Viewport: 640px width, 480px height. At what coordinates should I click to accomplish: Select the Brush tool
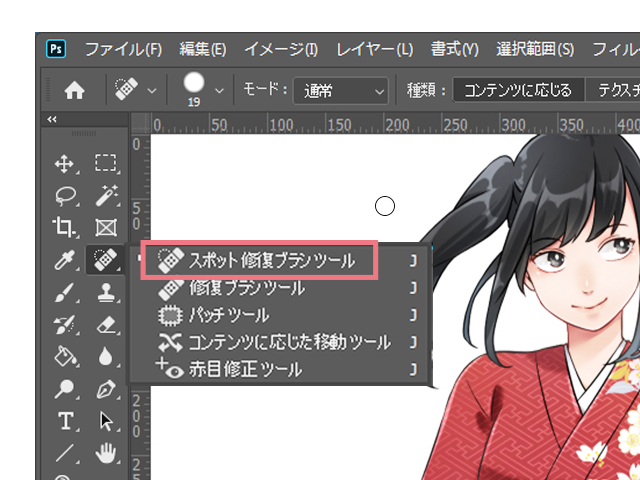click(x=65, y=293)
